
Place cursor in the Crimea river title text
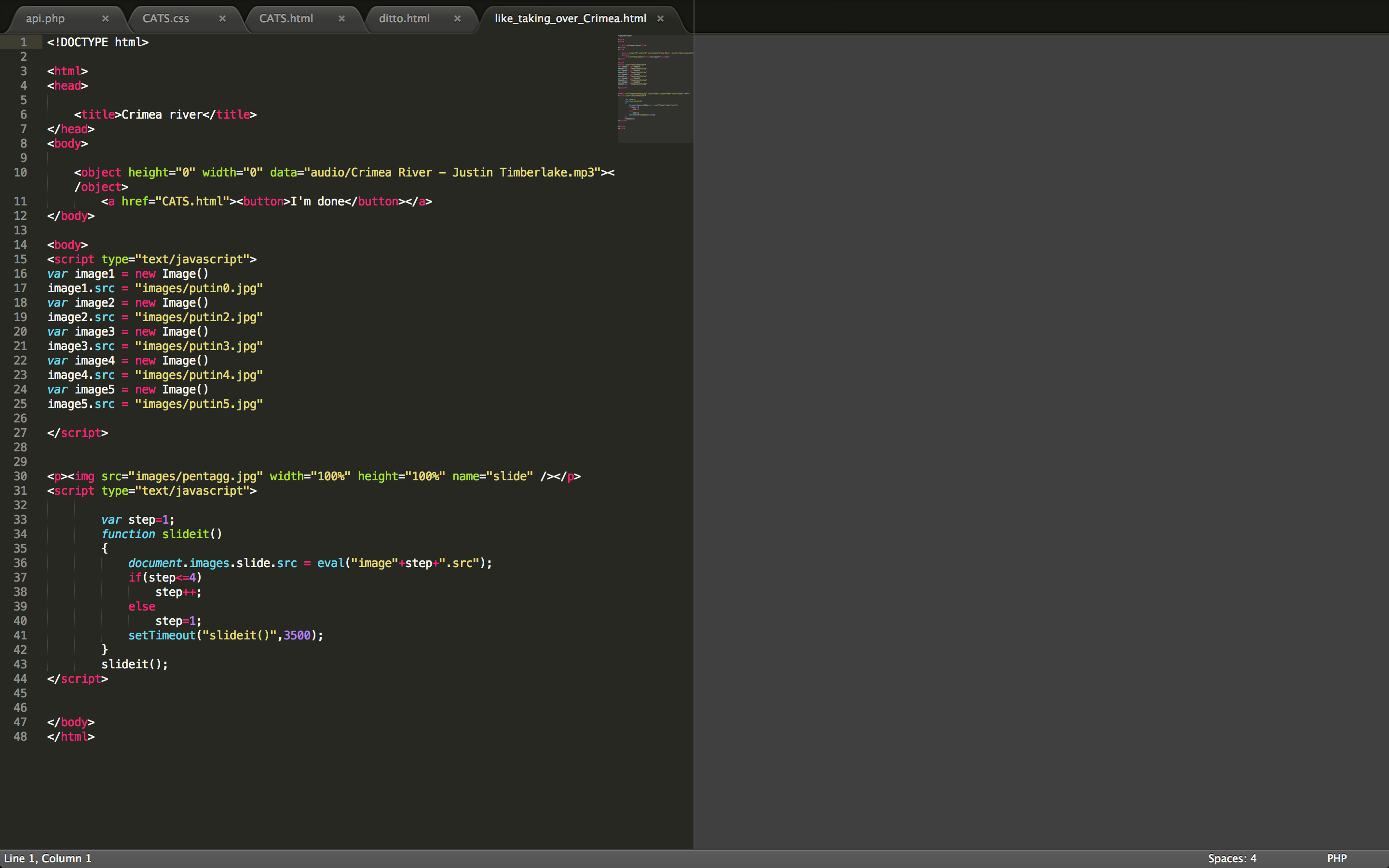[161, 115]
